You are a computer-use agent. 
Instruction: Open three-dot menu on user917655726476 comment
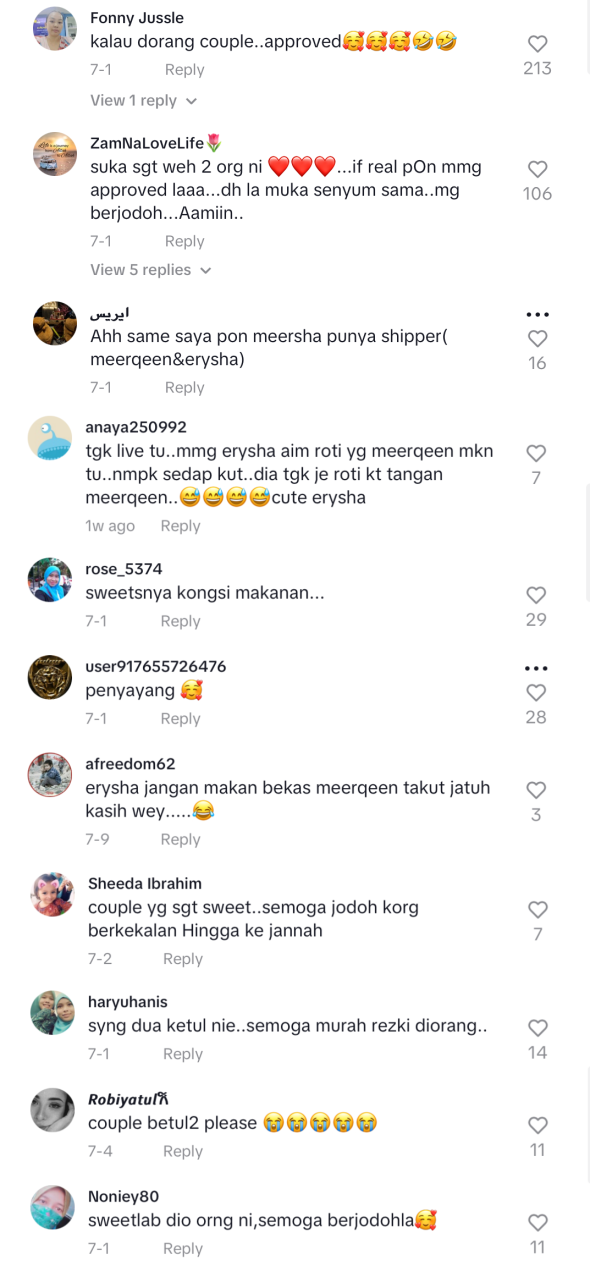[x=536, y=668]
